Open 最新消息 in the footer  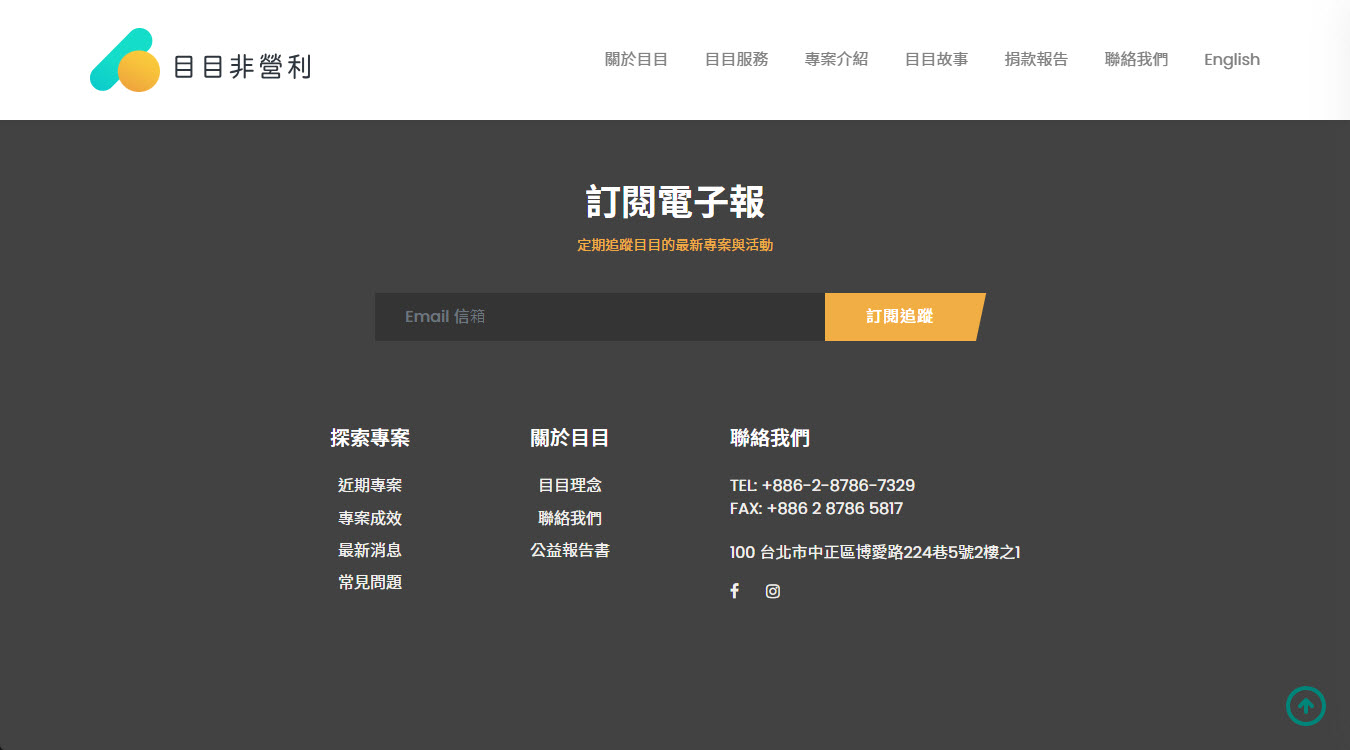pos(370,550)
